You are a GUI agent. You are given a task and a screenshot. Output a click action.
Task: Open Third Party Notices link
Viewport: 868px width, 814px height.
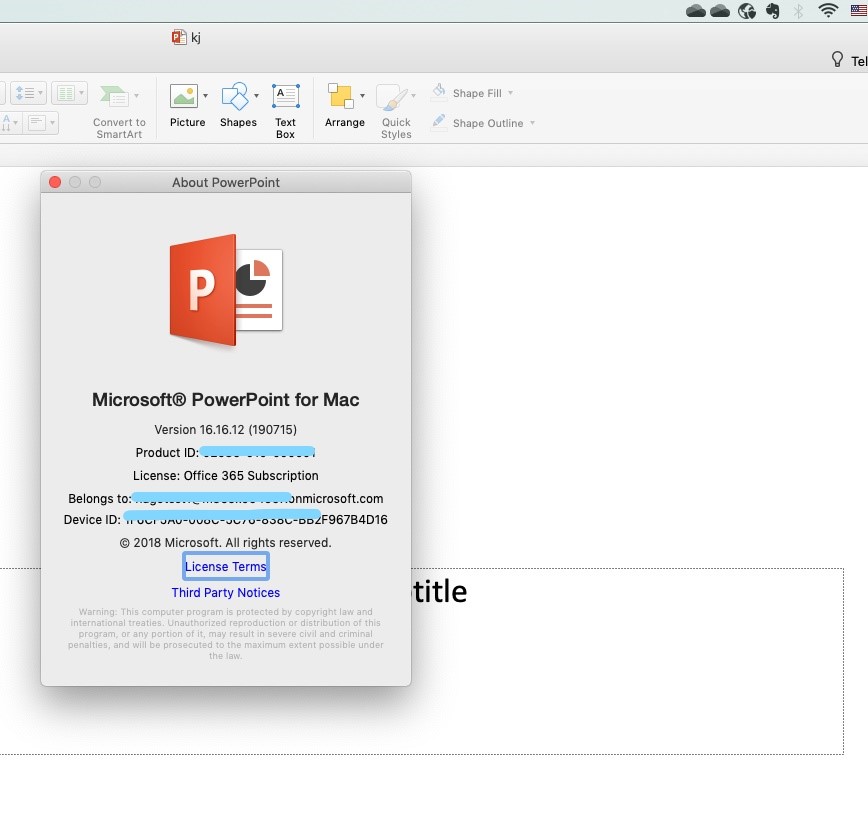(226, 593)
